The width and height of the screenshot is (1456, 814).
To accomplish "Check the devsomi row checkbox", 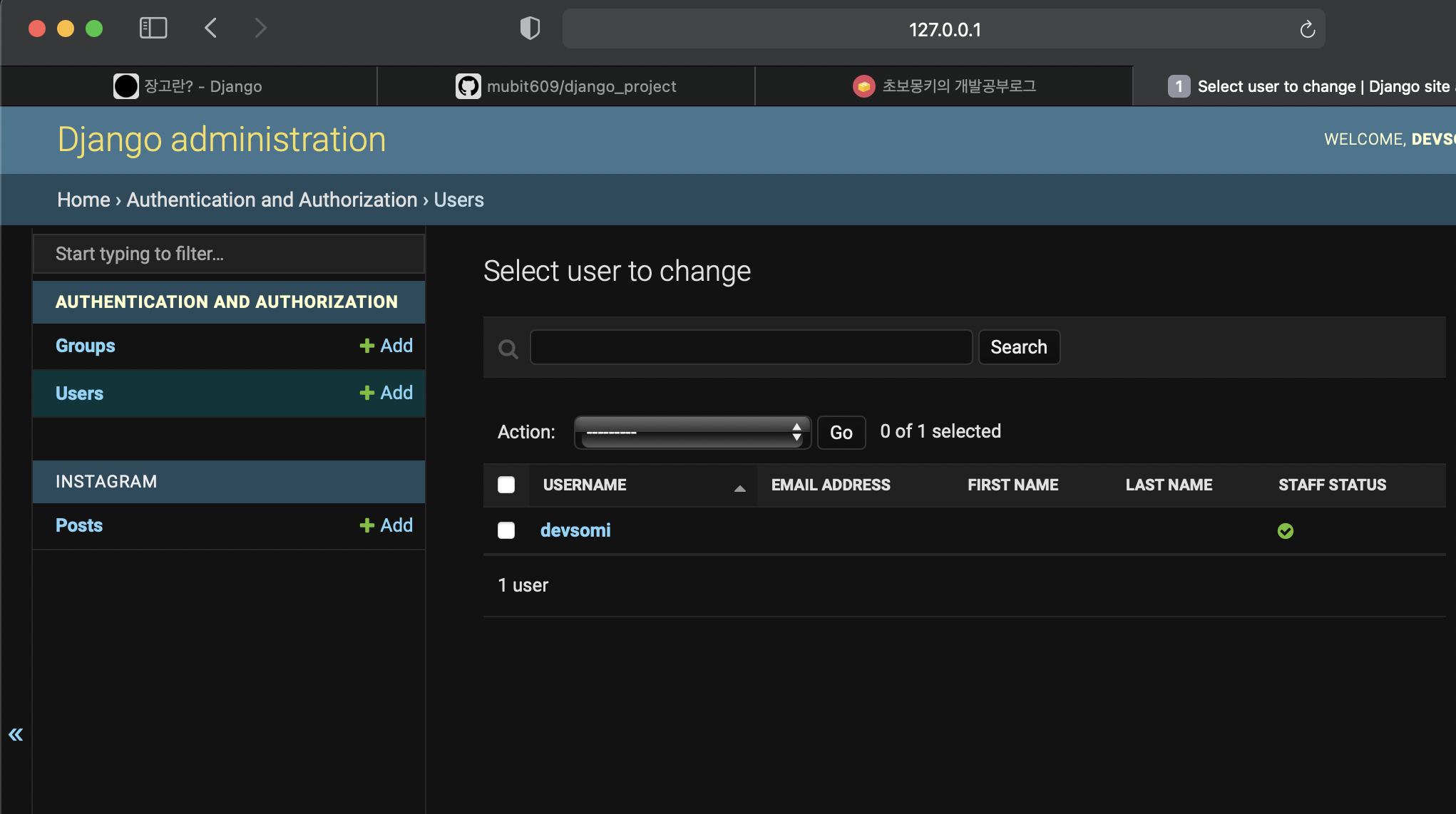I will (506, 530).
